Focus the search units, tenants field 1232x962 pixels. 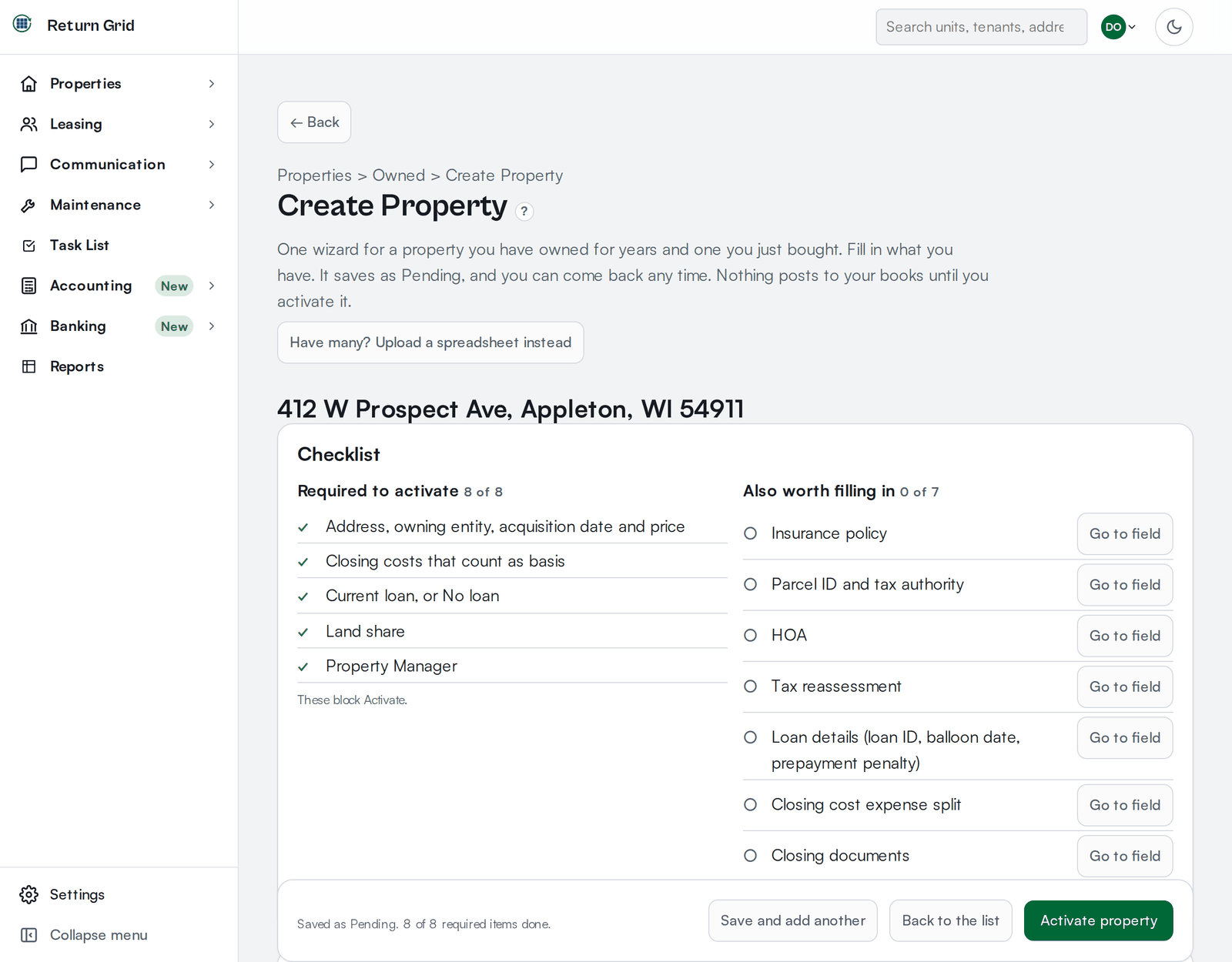tap(982, 27)
